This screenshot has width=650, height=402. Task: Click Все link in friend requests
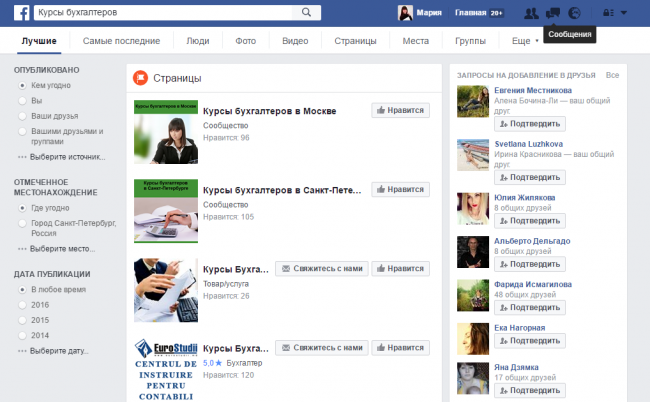click(x=612, y=75)
